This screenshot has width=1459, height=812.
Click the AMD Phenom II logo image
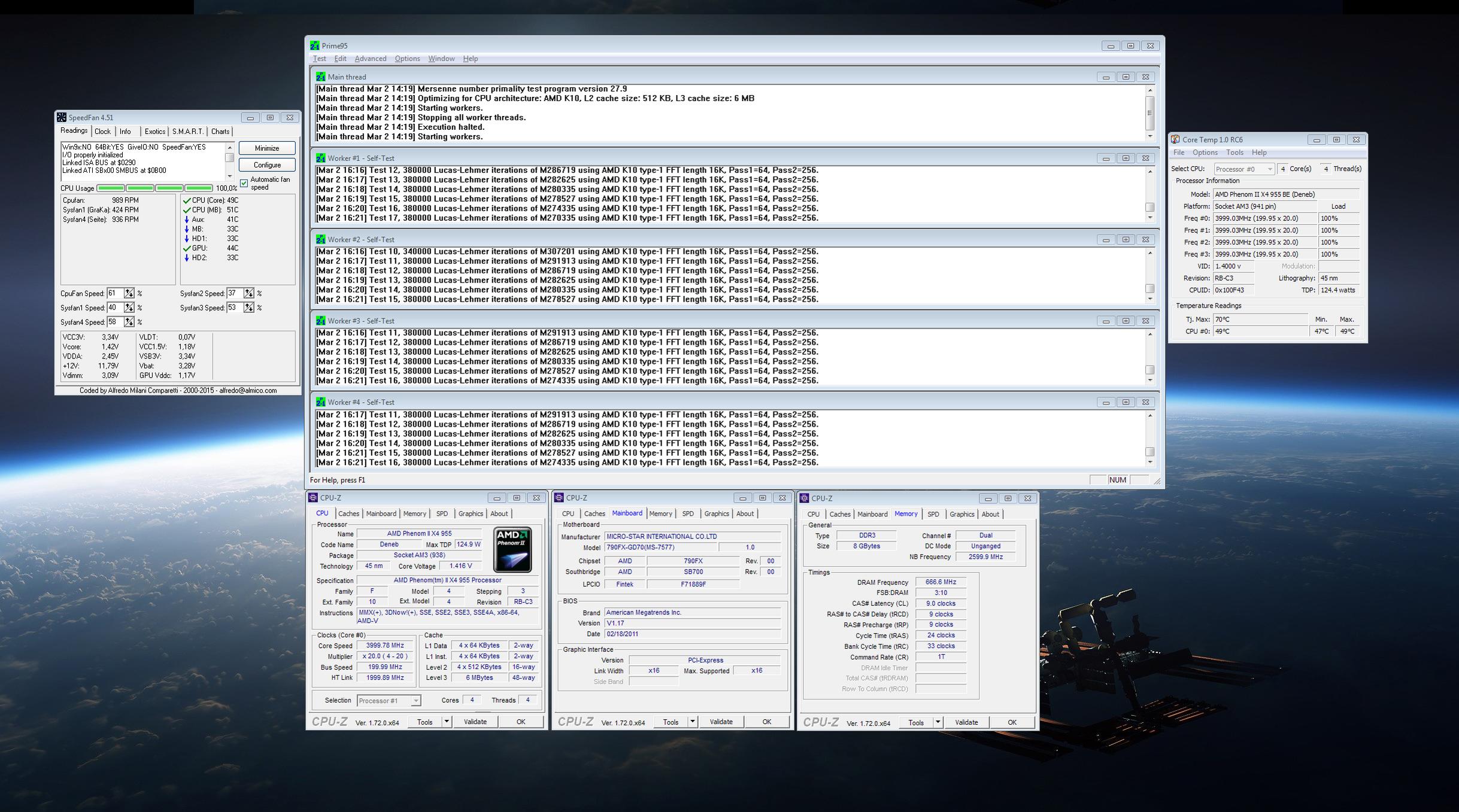pos(512,549)
